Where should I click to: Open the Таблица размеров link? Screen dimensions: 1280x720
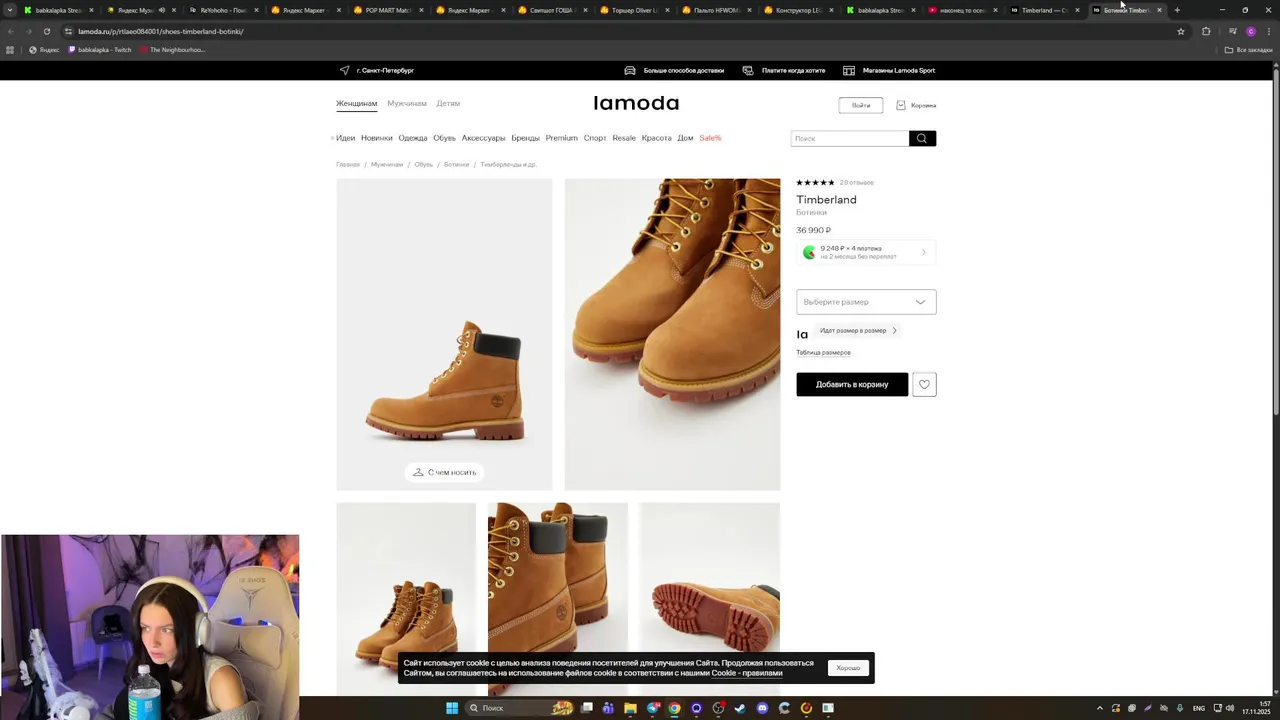click(823, 353)
